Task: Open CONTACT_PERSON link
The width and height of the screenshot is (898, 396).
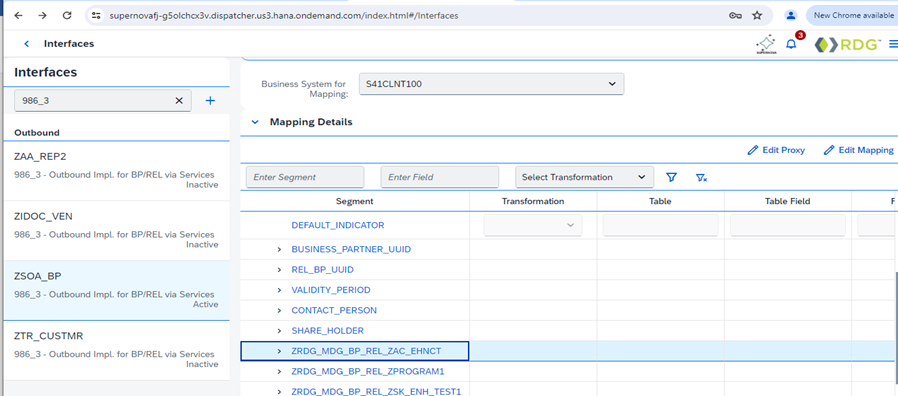Action: coord(334,311)
